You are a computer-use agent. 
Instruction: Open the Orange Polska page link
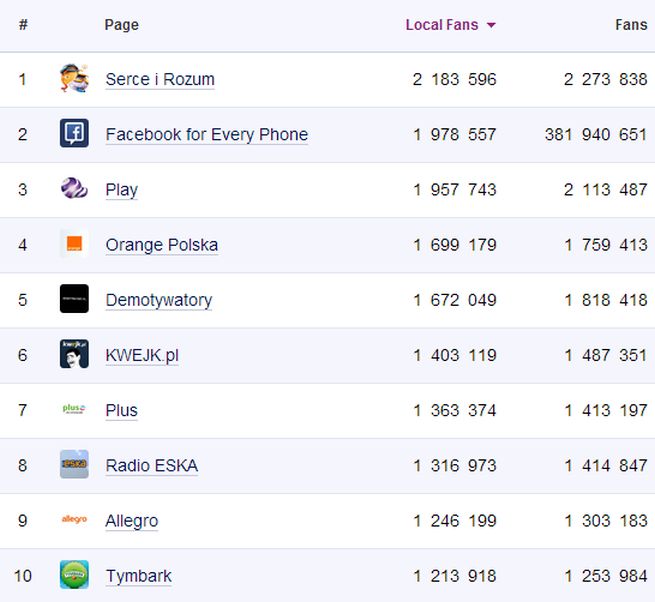pyautogui.click(x=161, y=245)
